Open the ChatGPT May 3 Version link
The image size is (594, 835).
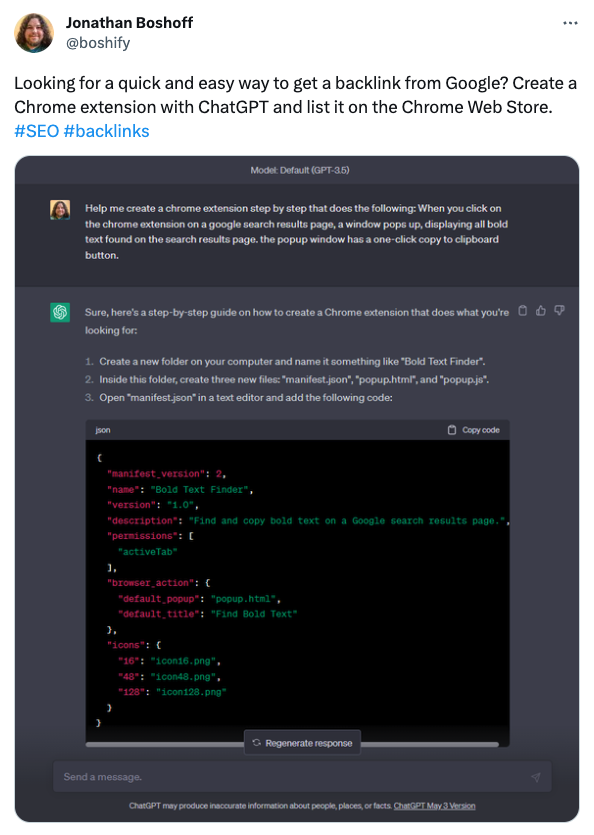click(x=434, y=806)
